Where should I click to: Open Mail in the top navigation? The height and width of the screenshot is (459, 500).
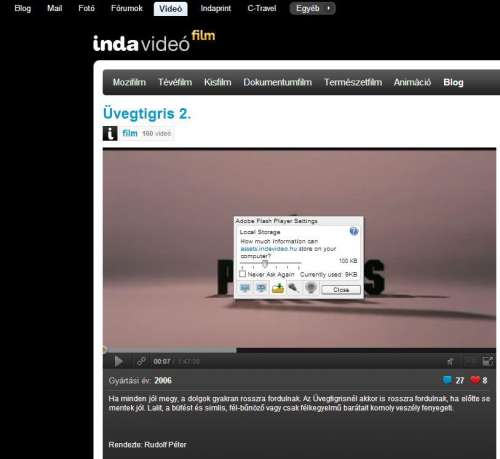pos(55,8)
